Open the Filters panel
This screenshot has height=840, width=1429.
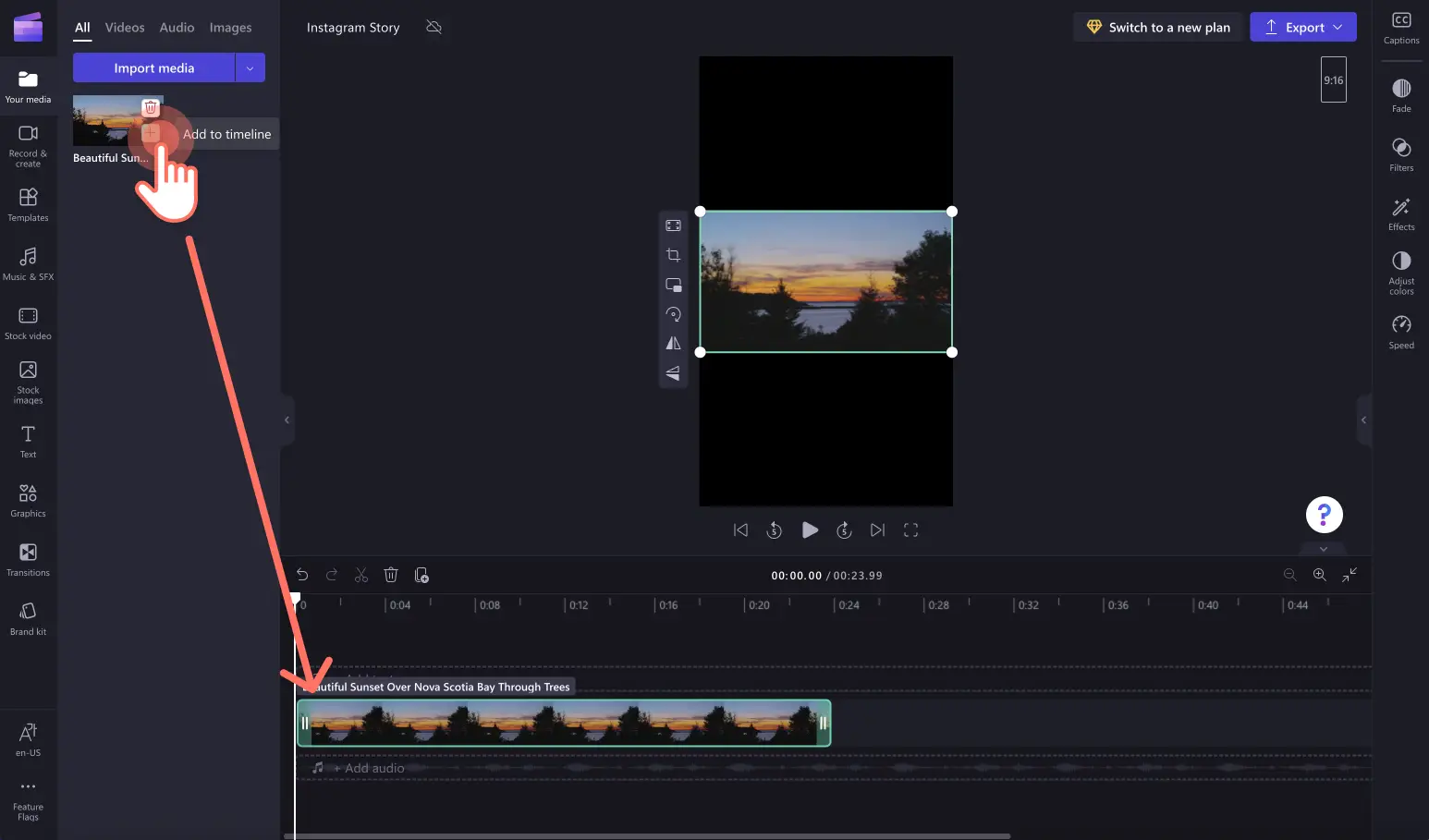pyautogui.click(x=1401, y=154)
